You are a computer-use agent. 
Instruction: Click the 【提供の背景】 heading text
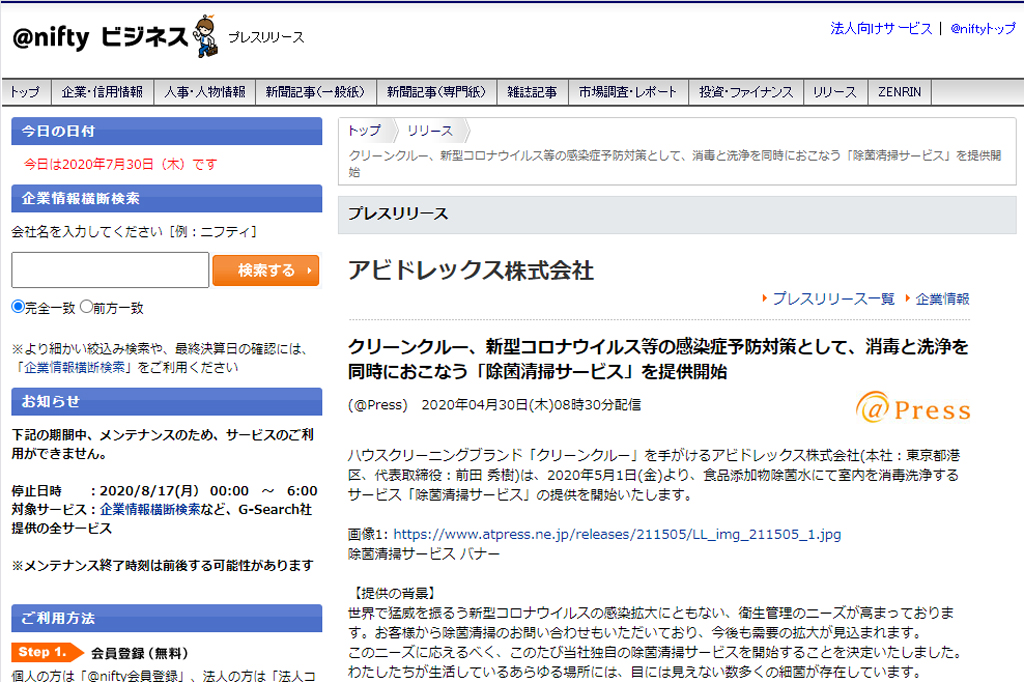[x=392, y=593]
